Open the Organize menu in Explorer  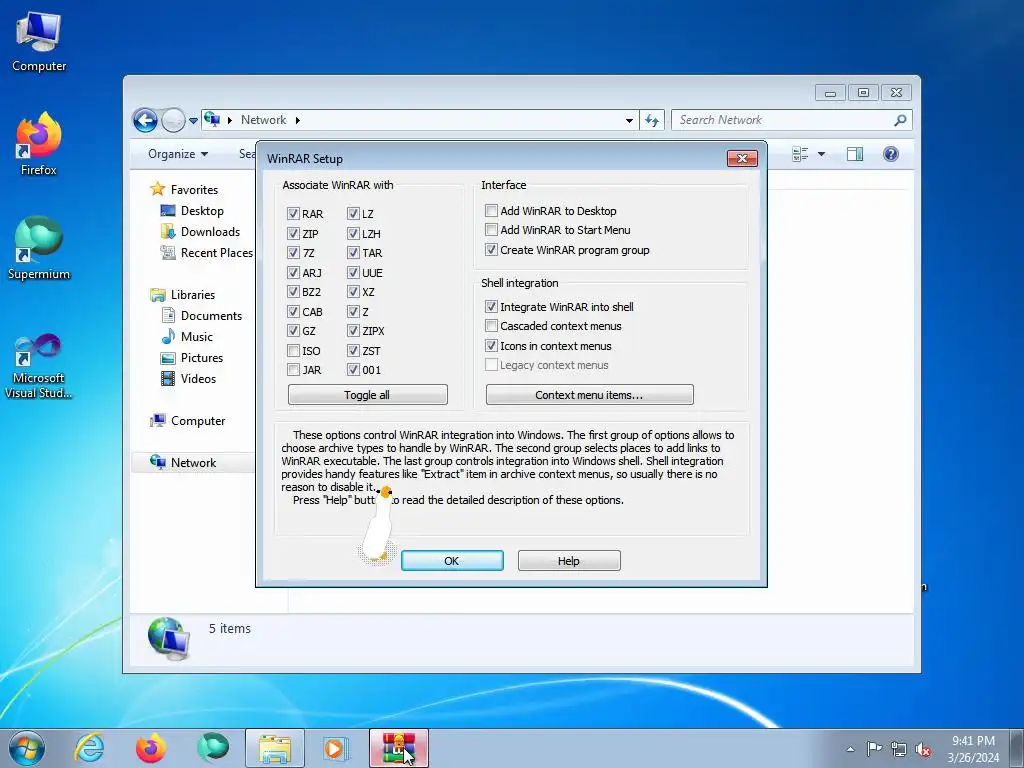178,154
